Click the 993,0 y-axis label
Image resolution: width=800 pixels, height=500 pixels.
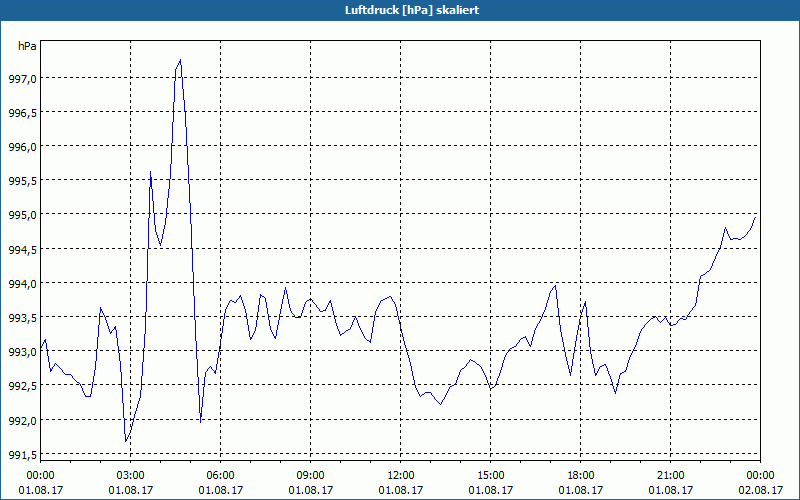tap(23, 352)
